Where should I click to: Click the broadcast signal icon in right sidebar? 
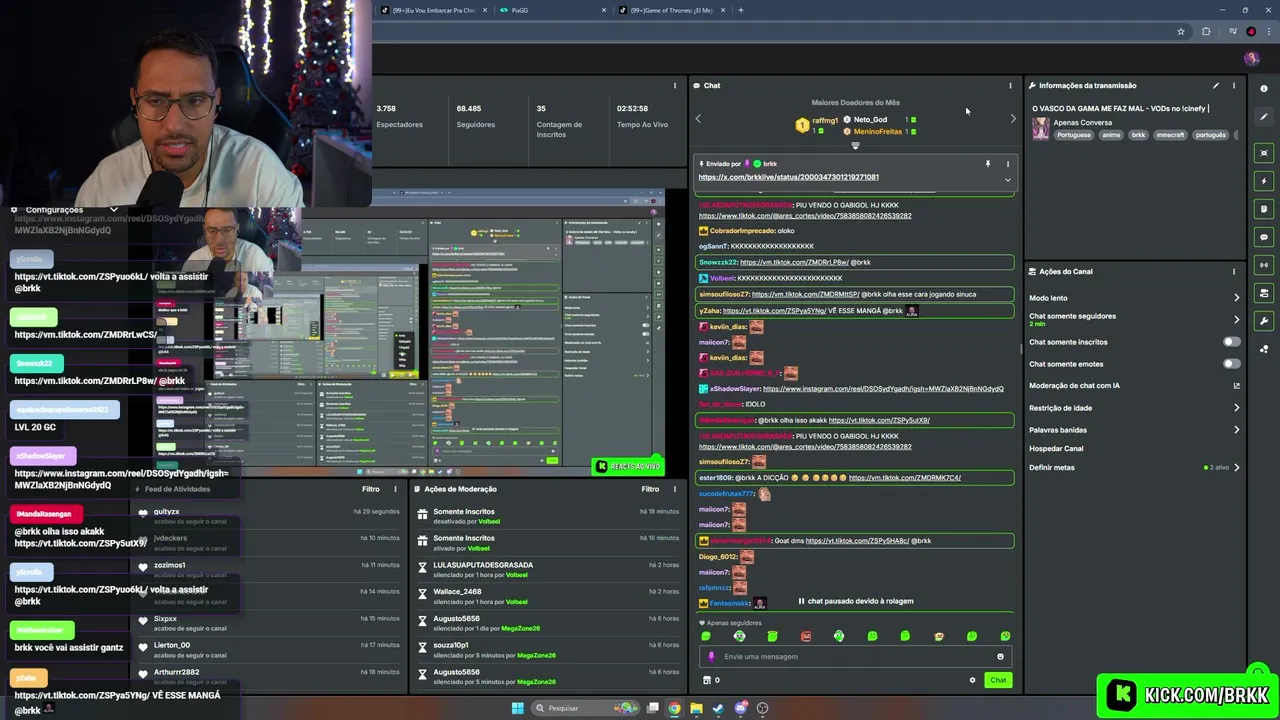1265,265
